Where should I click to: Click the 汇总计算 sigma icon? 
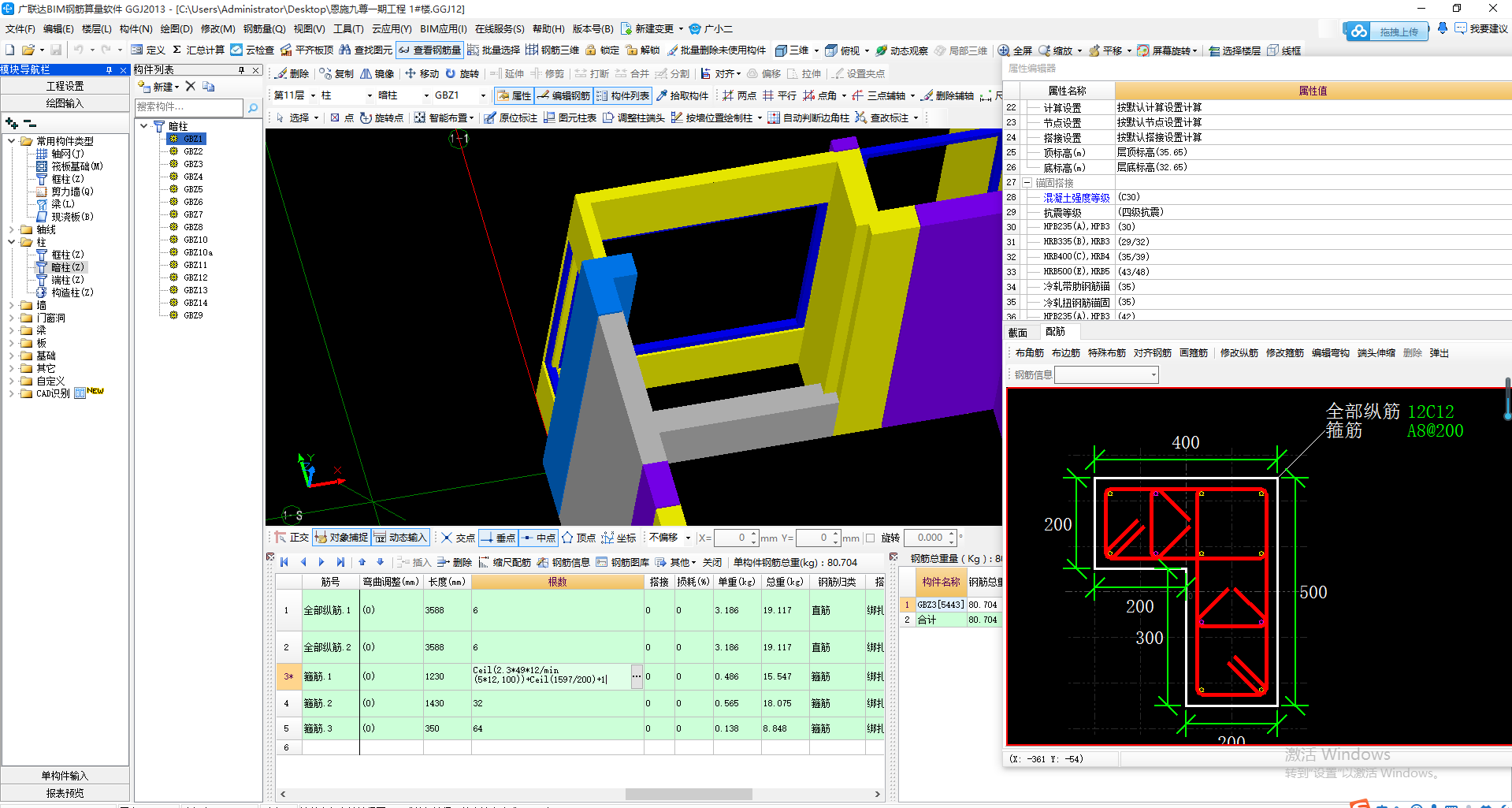point(176,50)
